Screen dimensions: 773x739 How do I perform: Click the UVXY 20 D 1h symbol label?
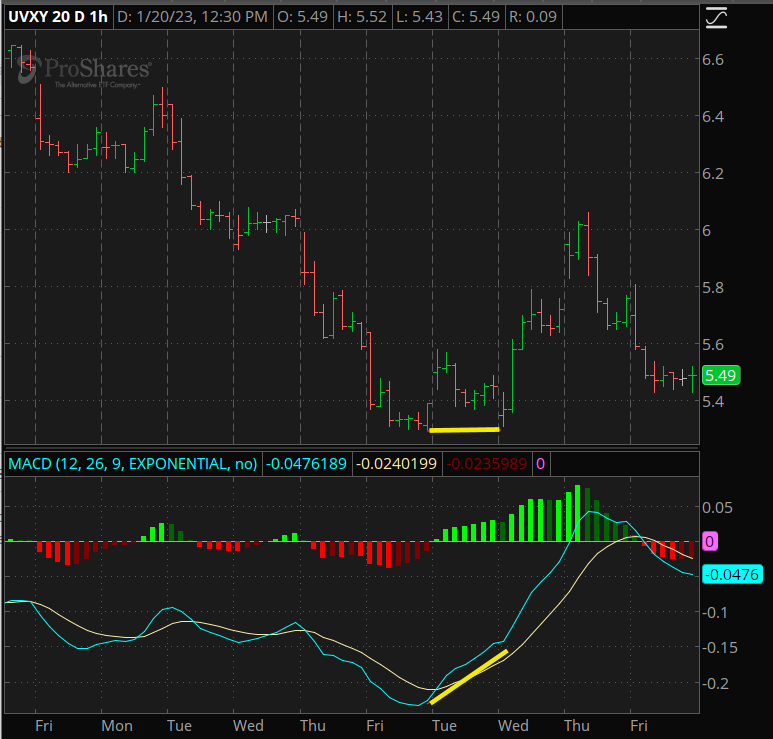(58, 17)
